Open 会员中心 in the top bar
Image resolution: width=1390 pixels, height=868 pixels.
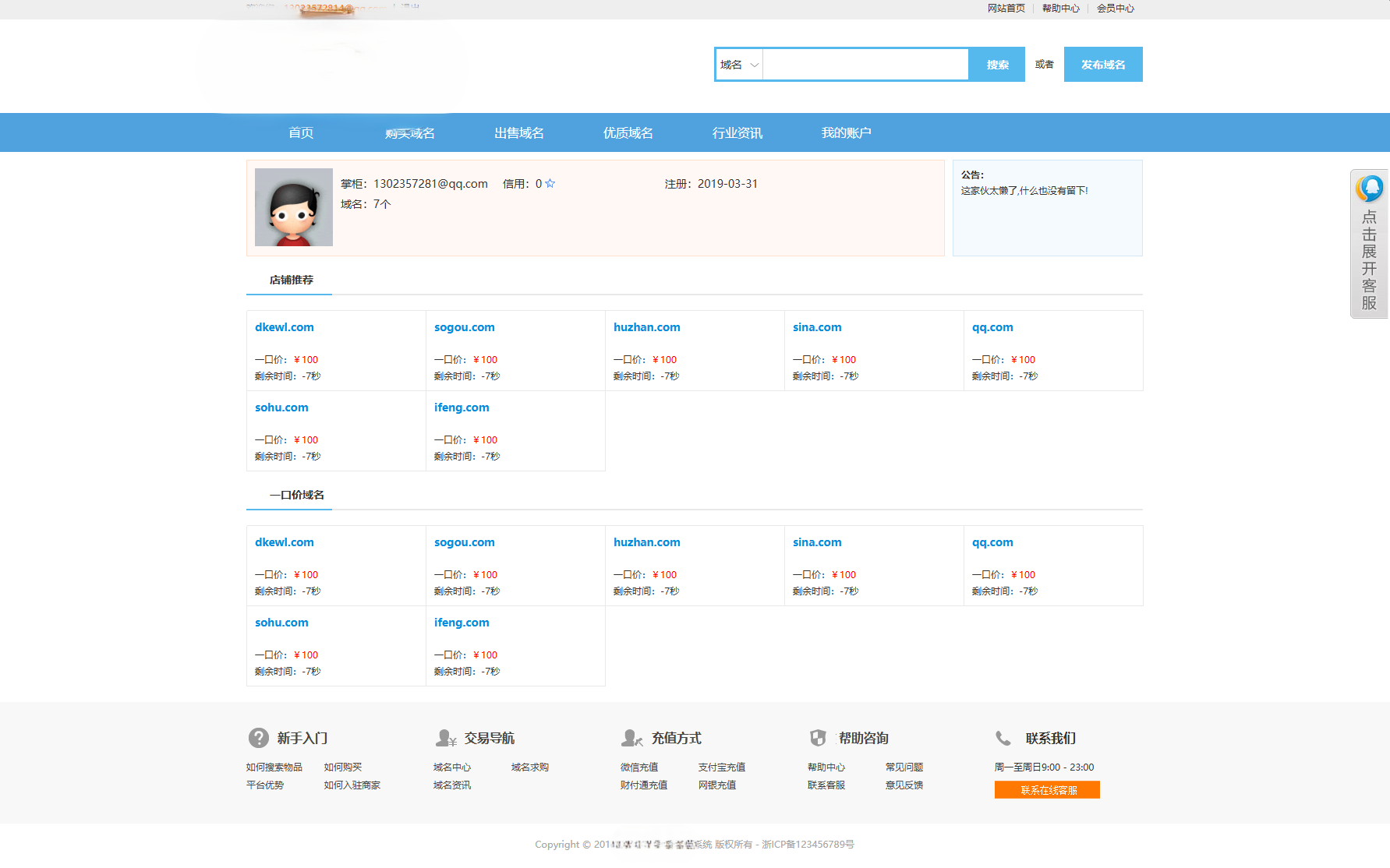[x=1116, y=9]
